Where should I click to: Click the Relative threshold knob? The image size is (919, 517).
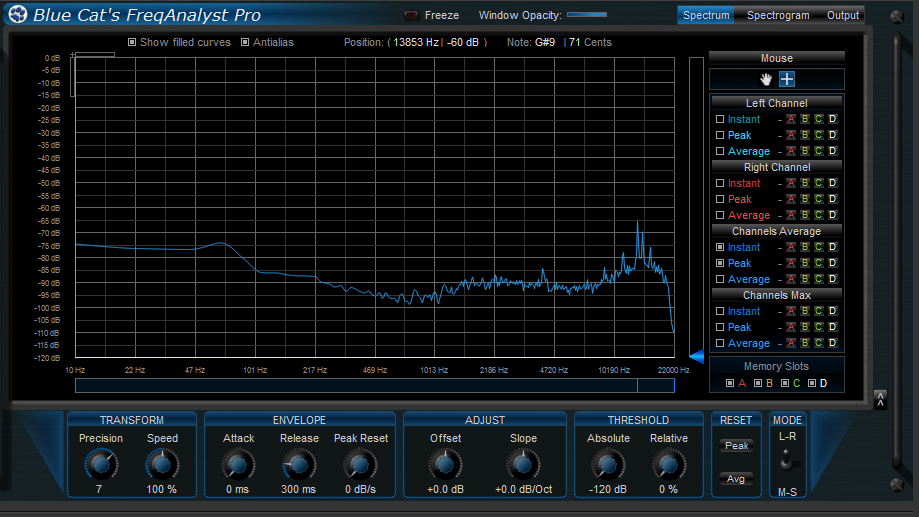pyautogui.click(x=668, y=465)
